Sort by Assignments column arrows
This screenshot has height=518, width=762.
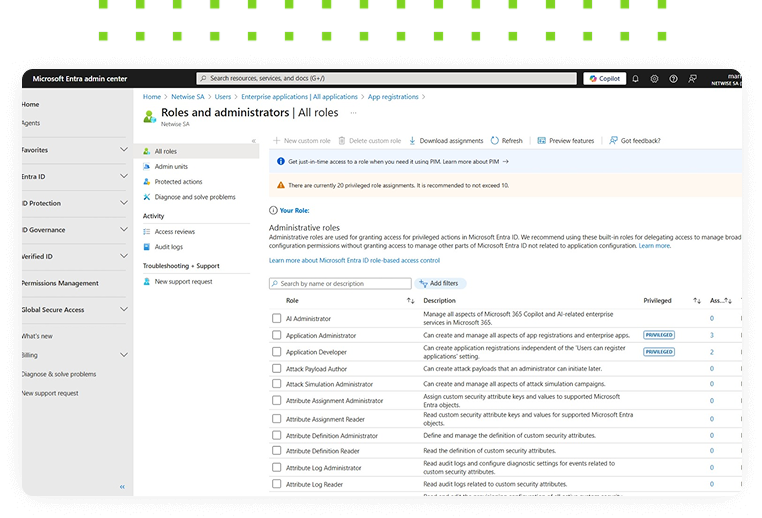click(x=728, y=301)
